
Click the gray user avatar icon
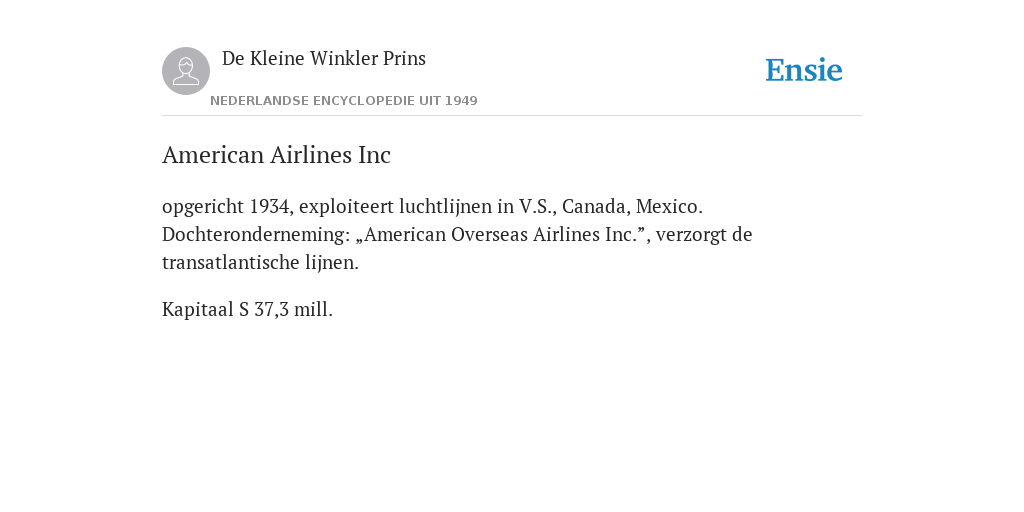186,71
